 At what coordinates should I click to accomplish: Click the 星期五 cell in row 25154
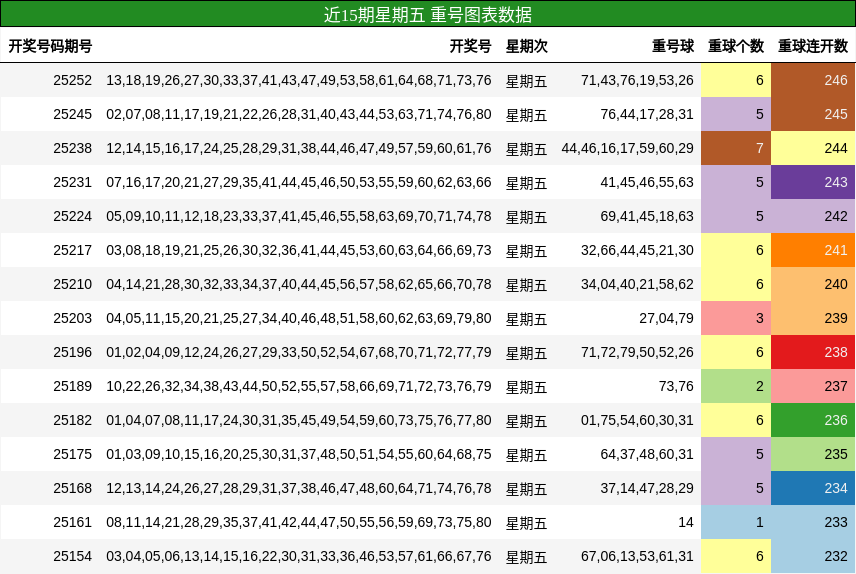[x=526, y=556]
